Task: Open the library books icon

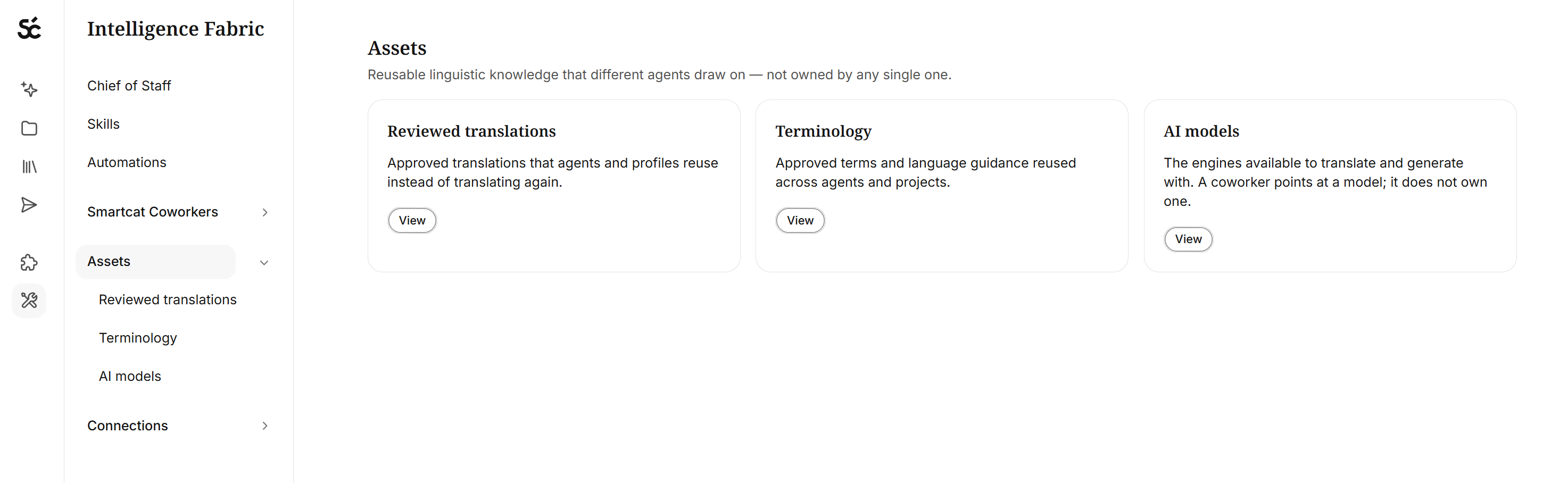Action: (29, 166)
